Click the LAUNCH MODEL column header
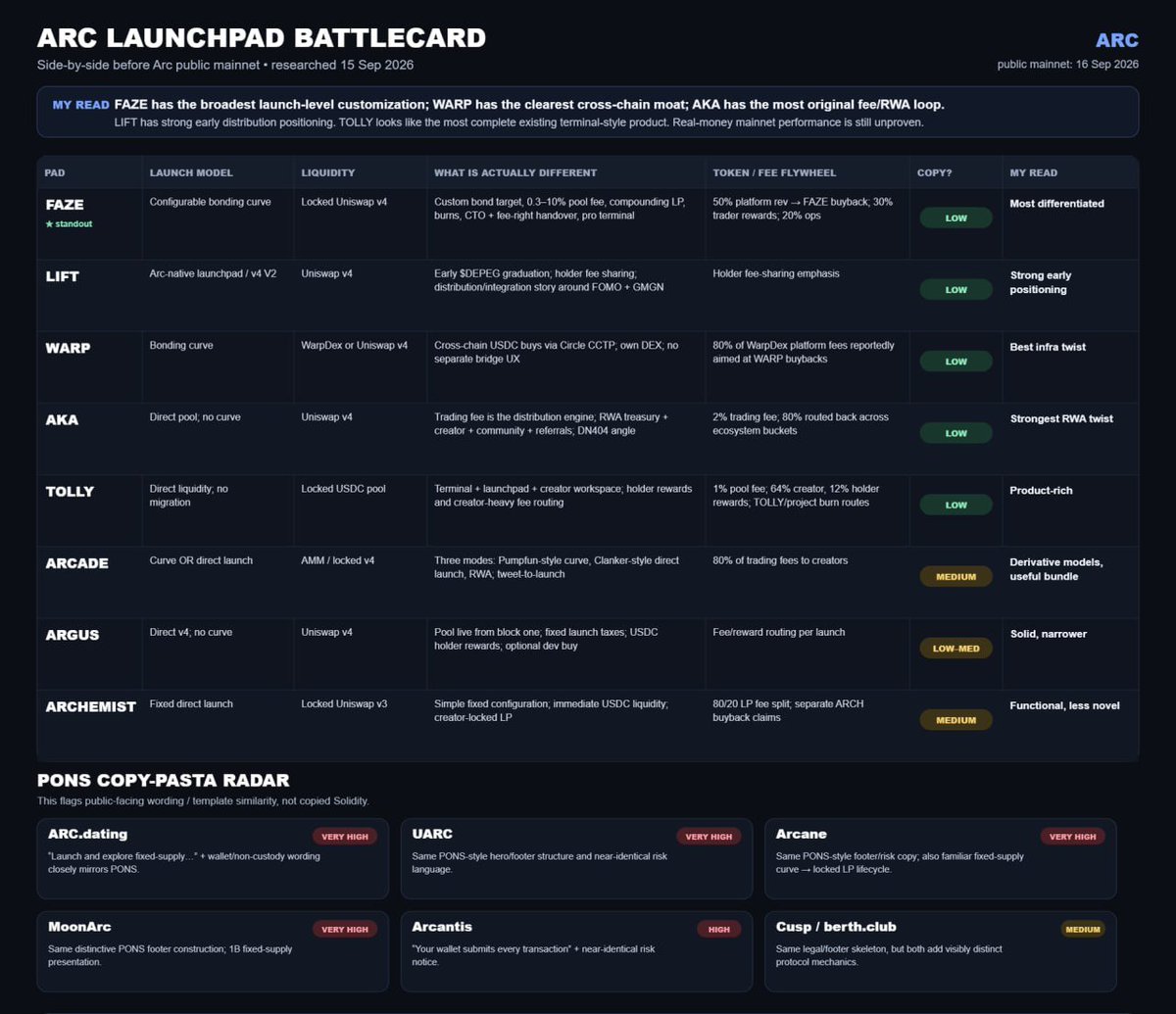The height and width of the screenshot is (1014, 1176). (191, 172)
